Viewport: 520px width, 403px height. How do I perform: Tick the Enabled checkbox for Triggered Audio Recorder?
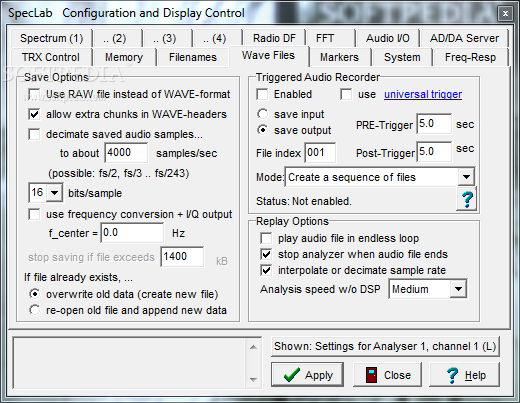(x=262, y=94)
